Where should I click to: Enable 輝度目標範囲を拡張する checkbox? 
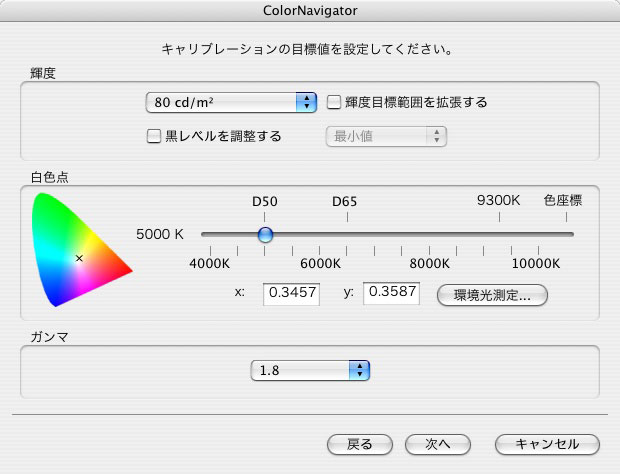click(x=334, y=102)
